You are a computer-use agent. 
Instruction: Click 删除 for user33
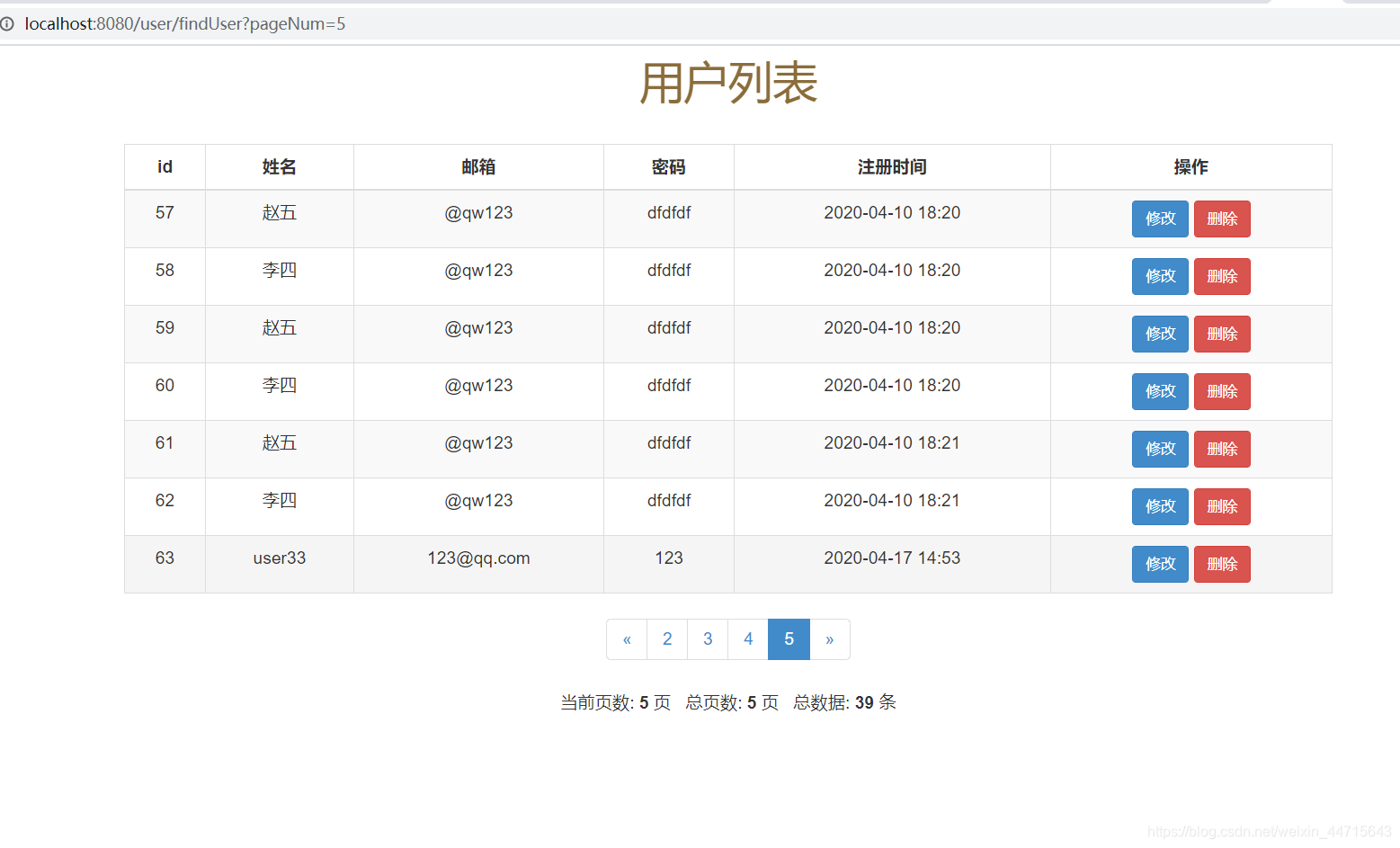click(x=1222, y=564)
